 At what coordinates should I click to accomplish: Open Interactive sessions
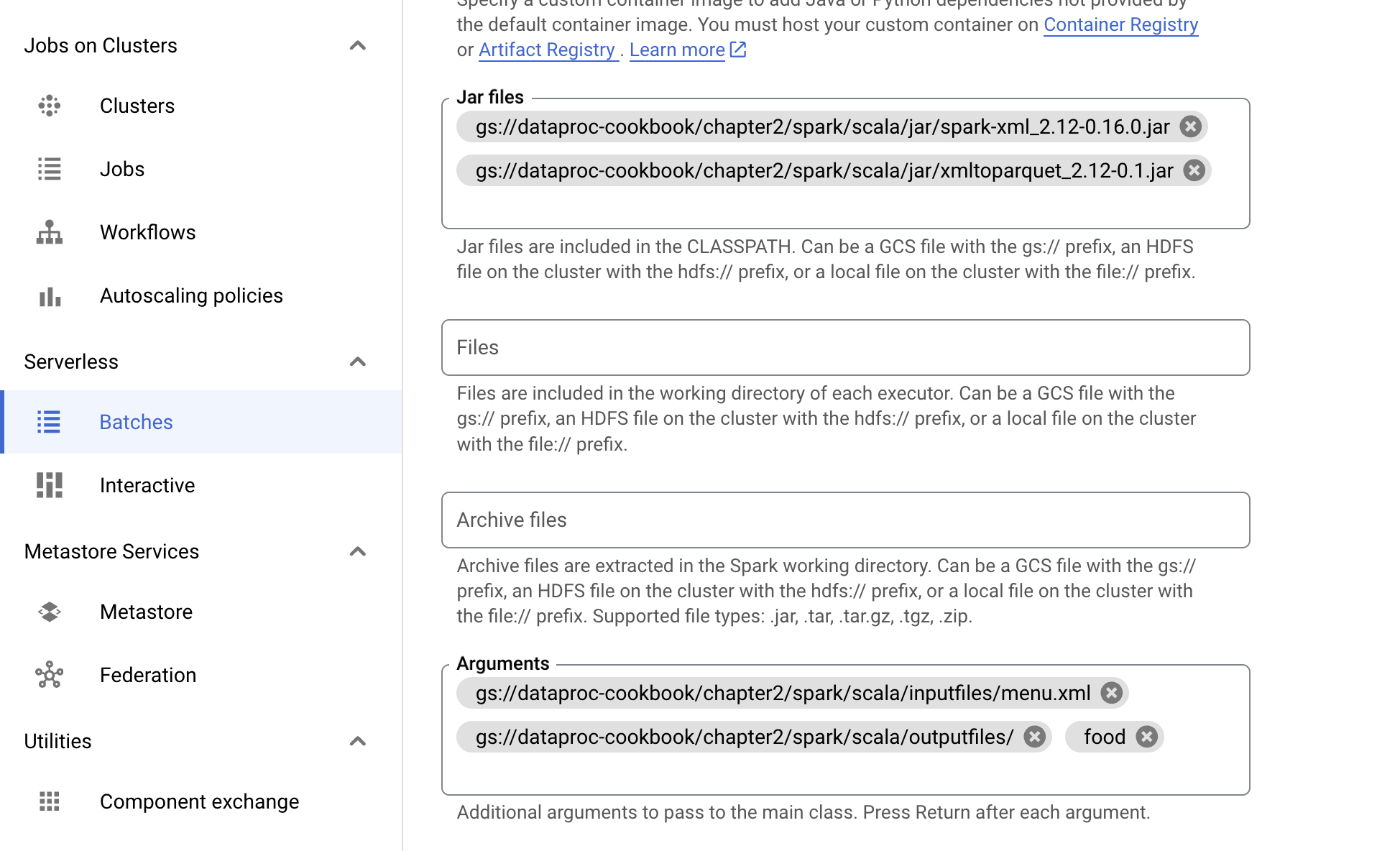click(x=147, y=485)
